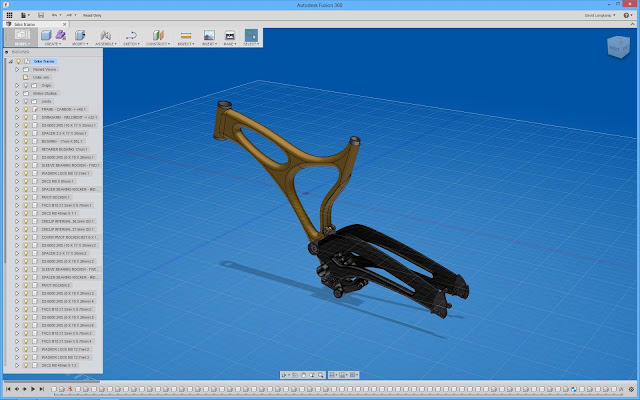Image resolution: width=640 pixels, height=400 pixels.
Task: Expand the Named Views folder
Action: point(17,69)
